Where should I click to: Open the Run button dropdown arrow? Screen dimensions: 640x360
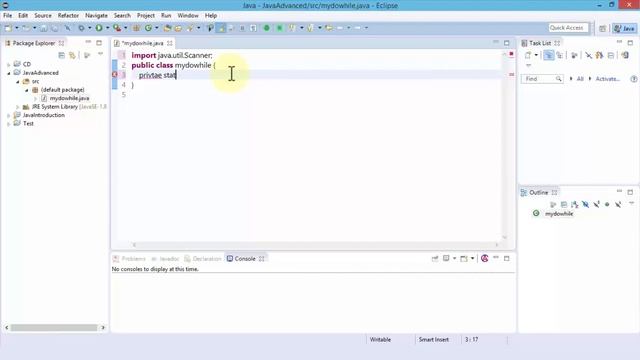pyautogui.click(x=108, y=28)
